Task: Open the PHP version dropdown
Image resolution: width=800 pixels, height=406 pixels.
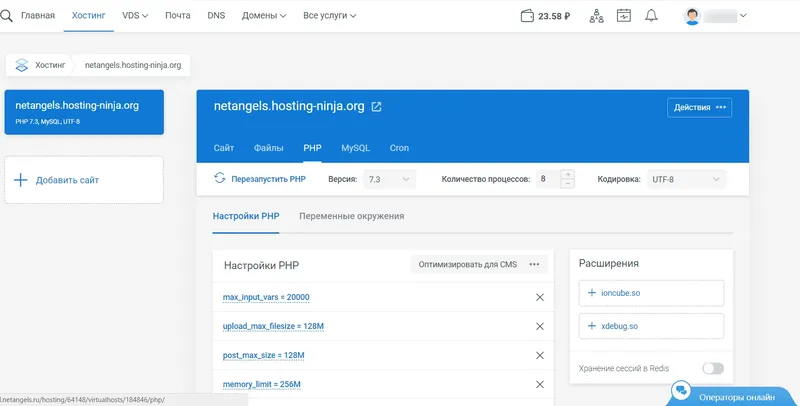Action: pos(389,180)
